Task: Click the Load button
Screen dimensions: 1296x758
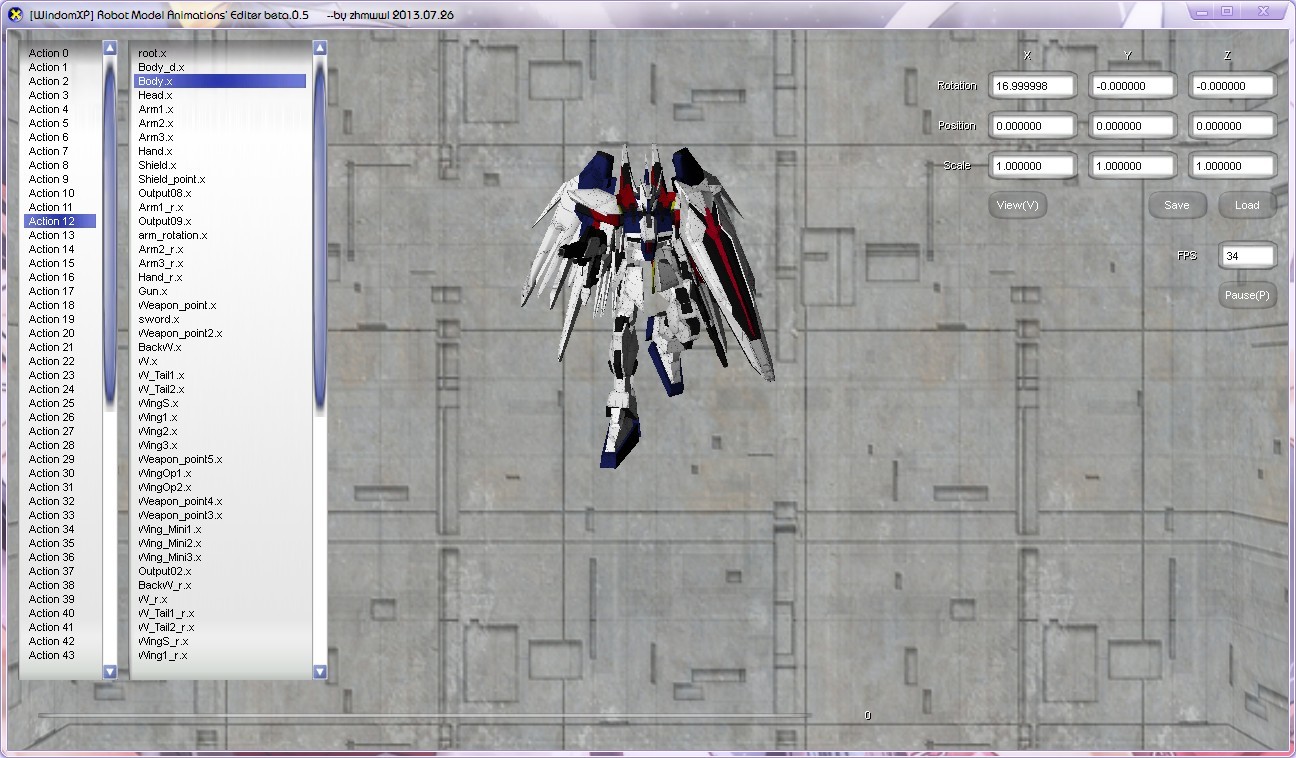Action: tap(1247, 205)
